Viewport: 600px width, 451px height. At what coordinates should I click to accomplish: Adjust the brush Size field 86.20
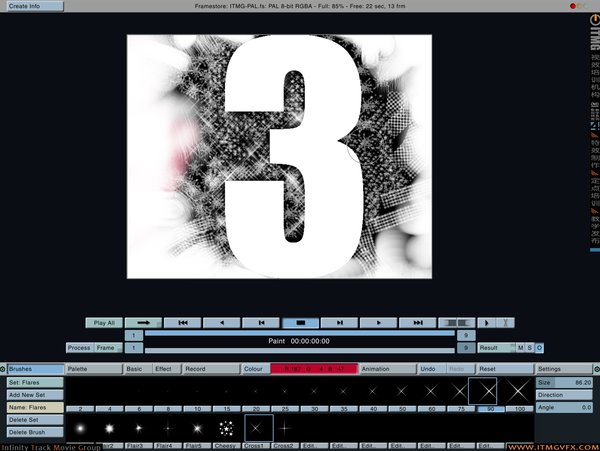(x=564, y=383)
